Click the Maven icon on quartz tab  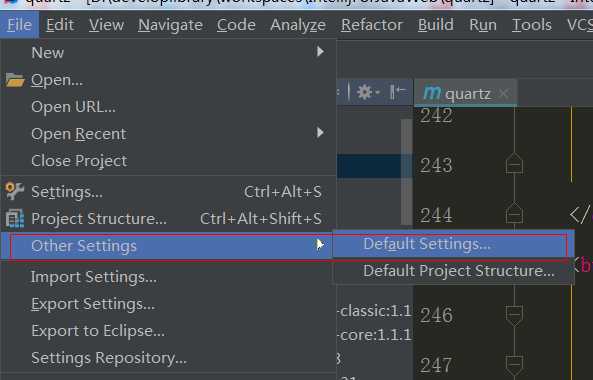[x=432, y=93]
